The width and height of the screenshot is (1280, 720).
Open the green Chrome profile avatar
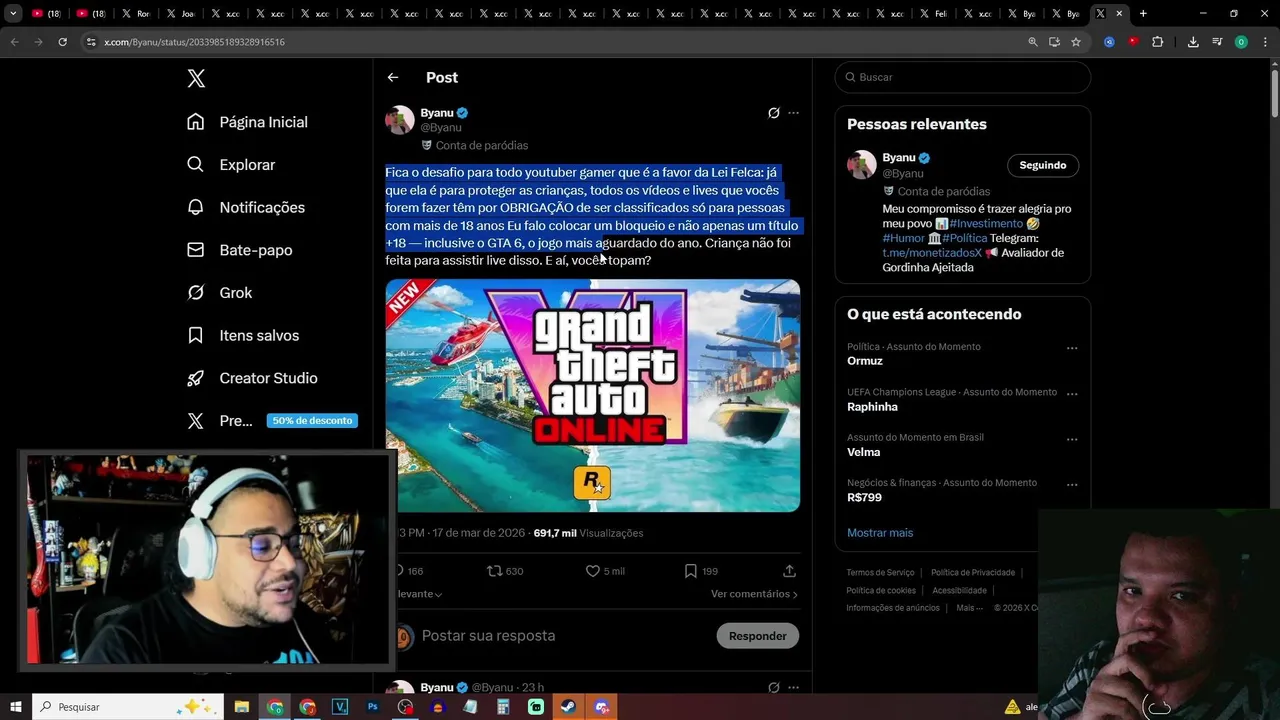point(1241,42)
